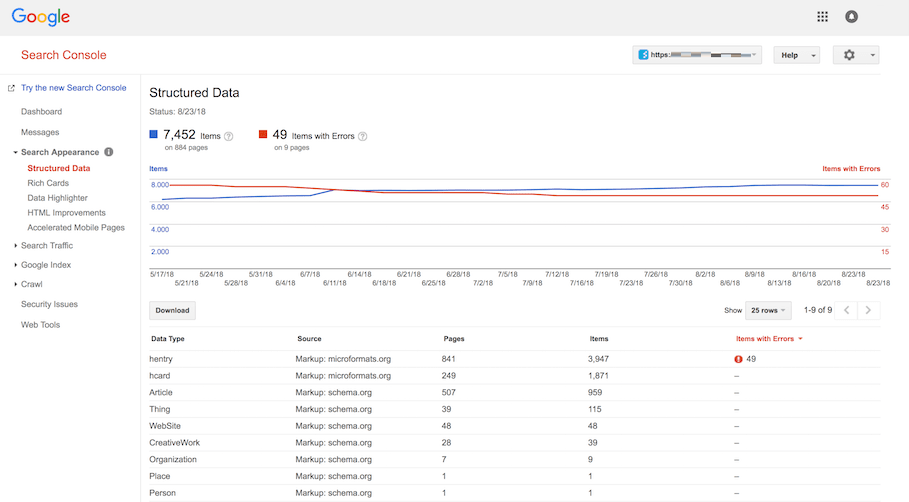Screen dimensions: 909x502
Task: Expand the Crawl section
Action: coord(15,284)
